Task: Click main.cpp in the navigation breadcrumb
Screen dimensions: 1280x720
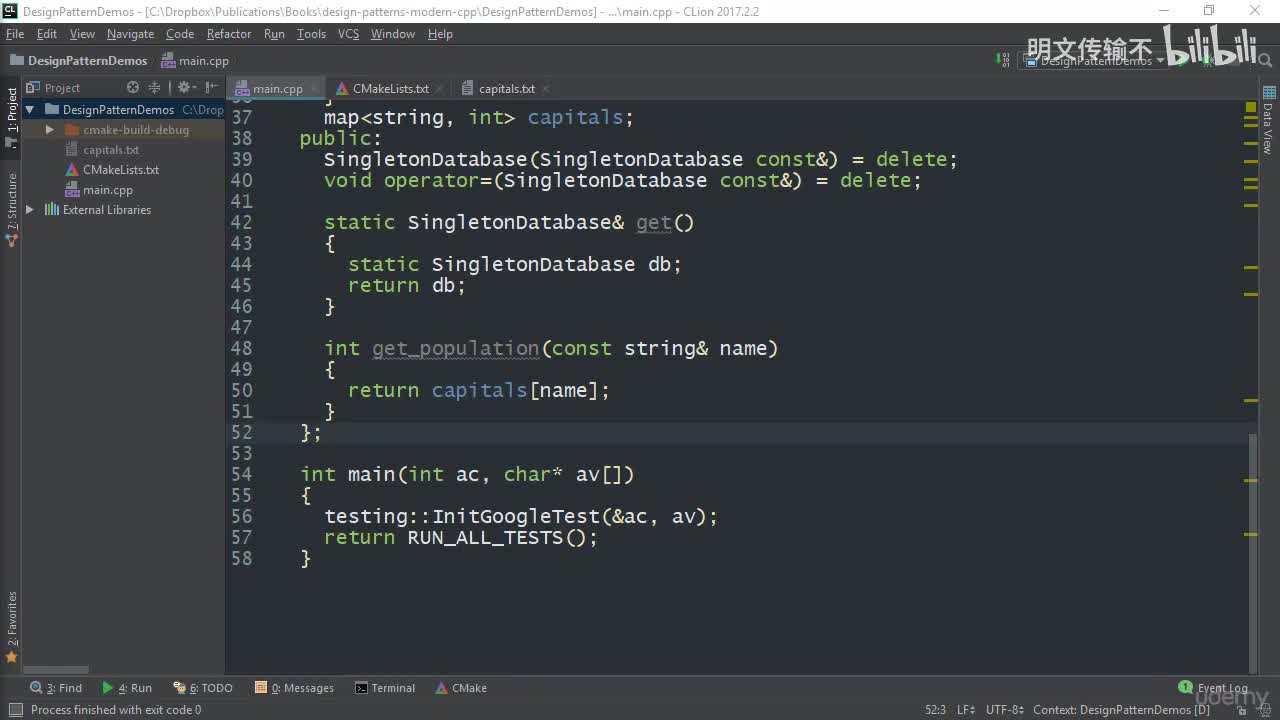Action: (x=195, y=61)
